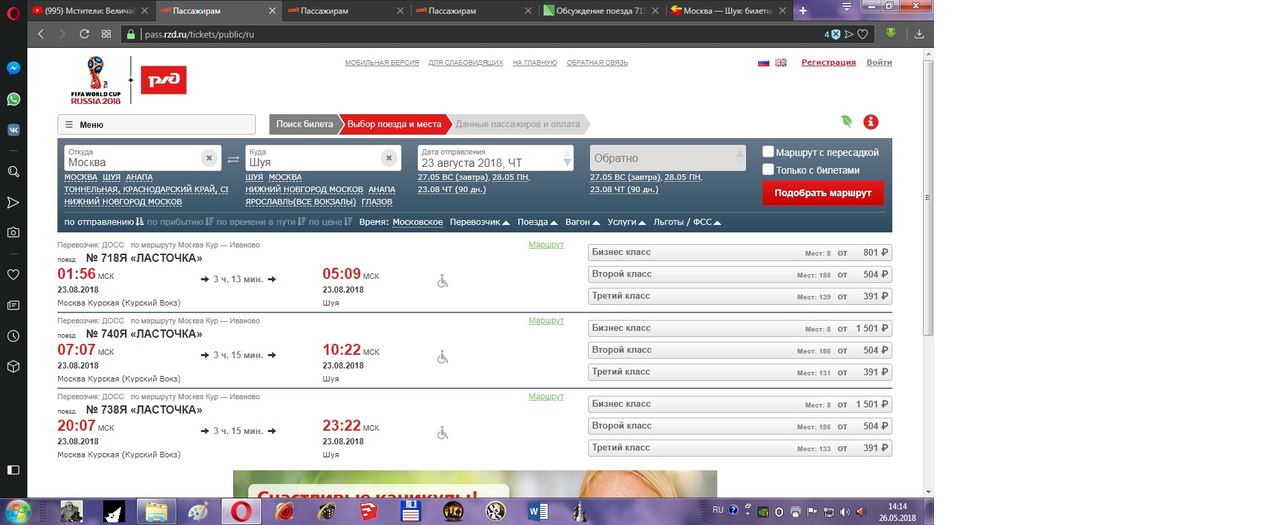
Task: Tick the Только с билетами checkbox
Action: coord(768,170)
